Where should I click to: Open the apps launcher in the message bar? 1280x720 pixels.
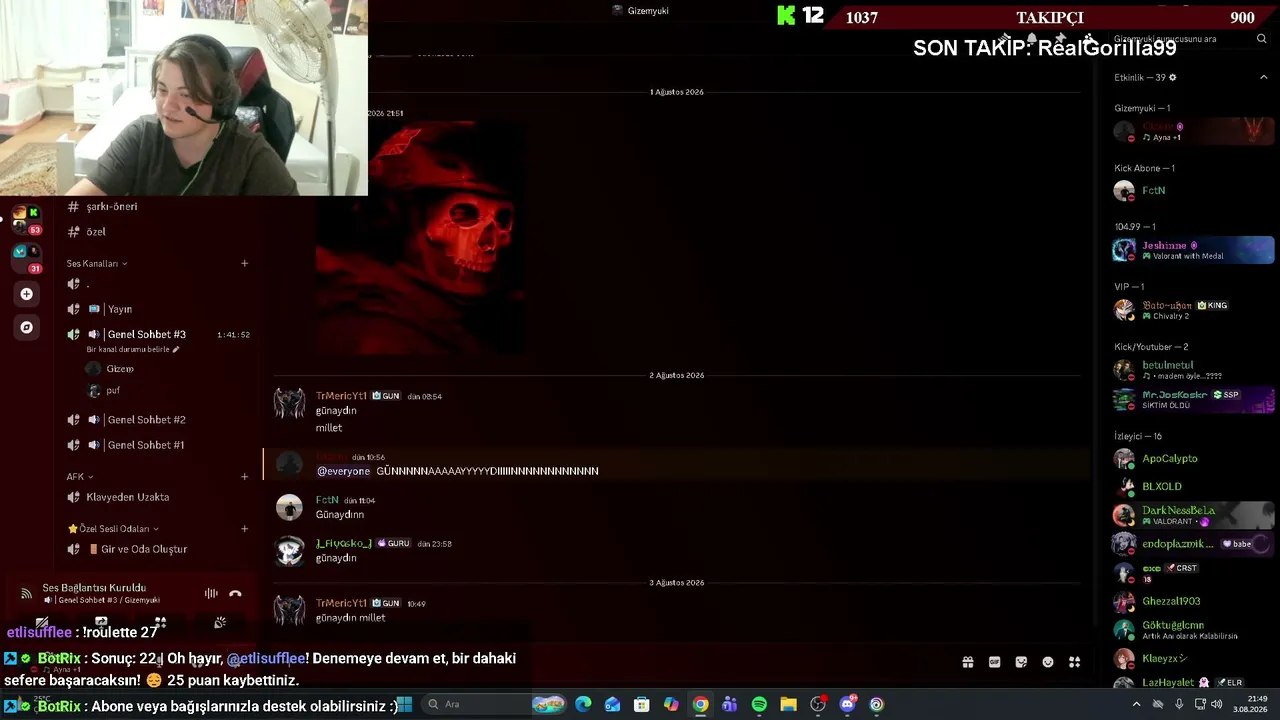click(1075, 662)
